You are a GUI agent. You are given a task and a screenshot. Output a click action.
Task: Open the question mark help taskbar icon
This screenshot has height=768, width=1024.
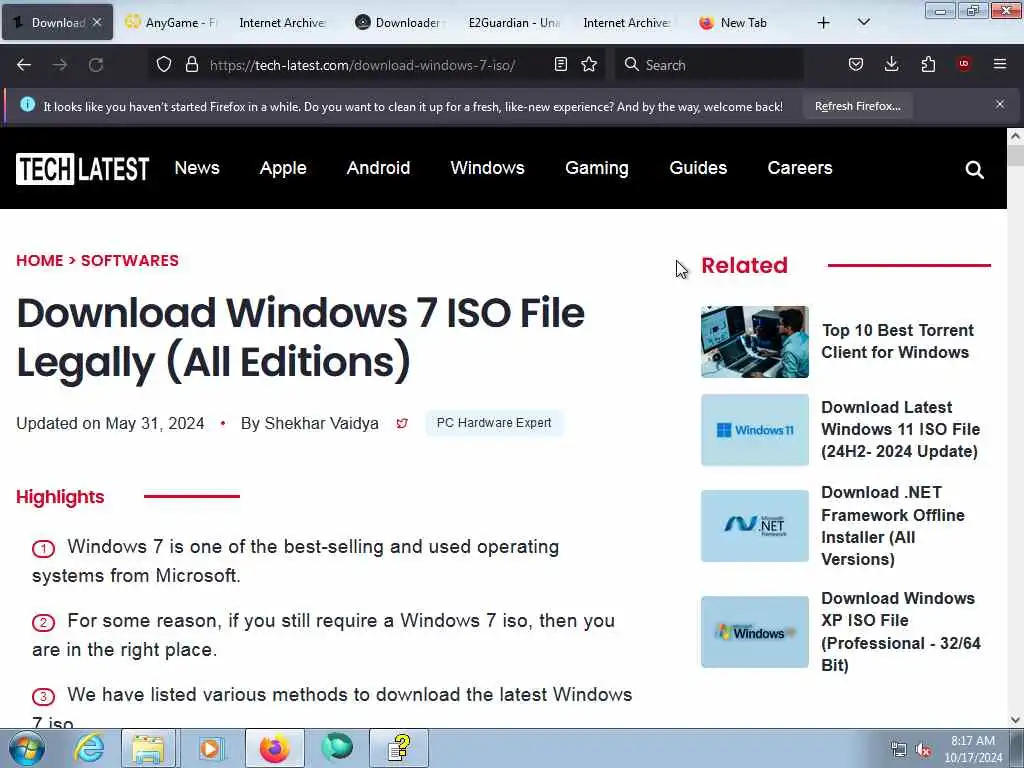(399, 748)
